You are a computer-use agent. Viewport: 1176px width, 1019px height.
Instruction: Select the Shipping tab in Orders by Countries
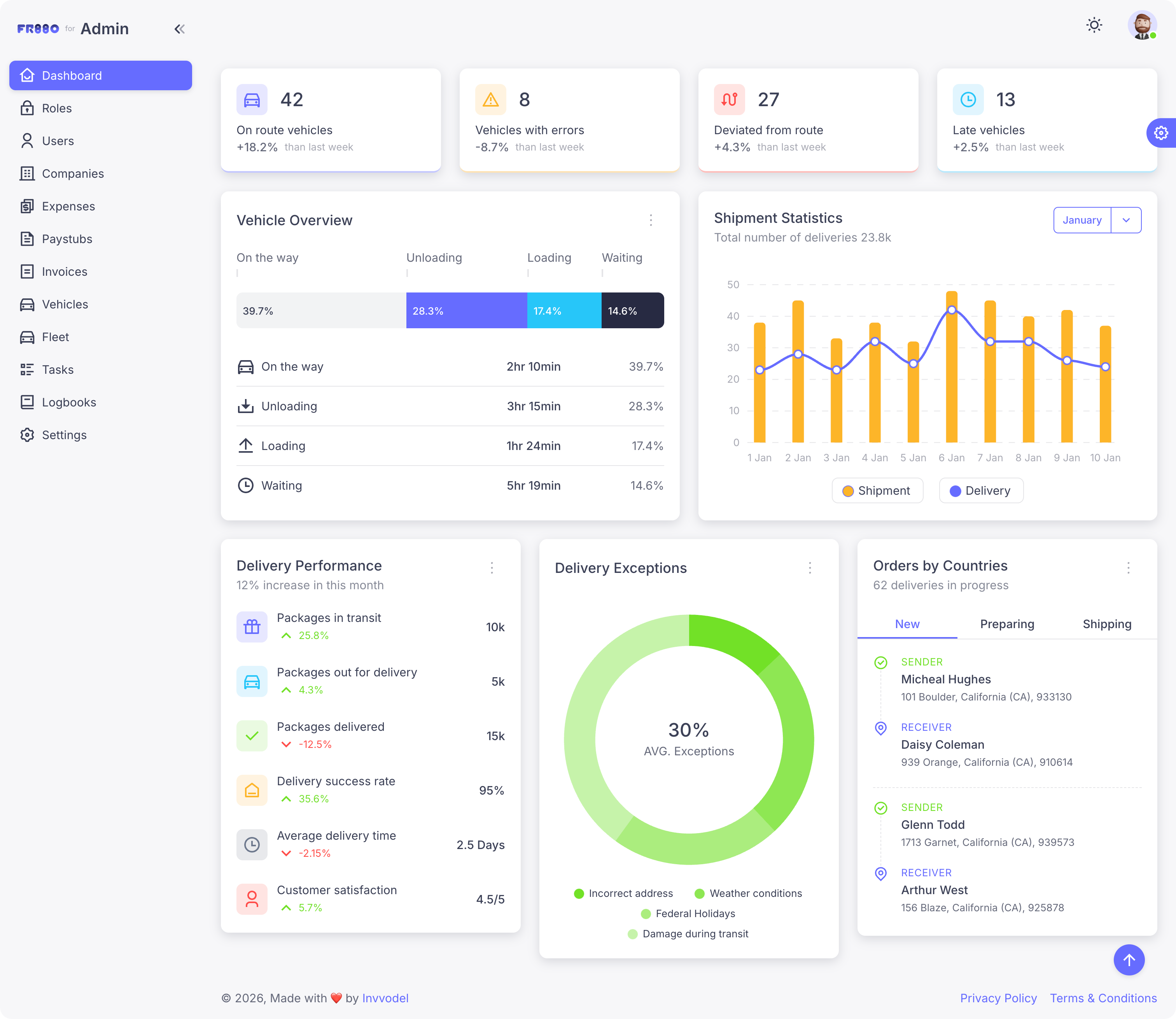coord(1107,624)
